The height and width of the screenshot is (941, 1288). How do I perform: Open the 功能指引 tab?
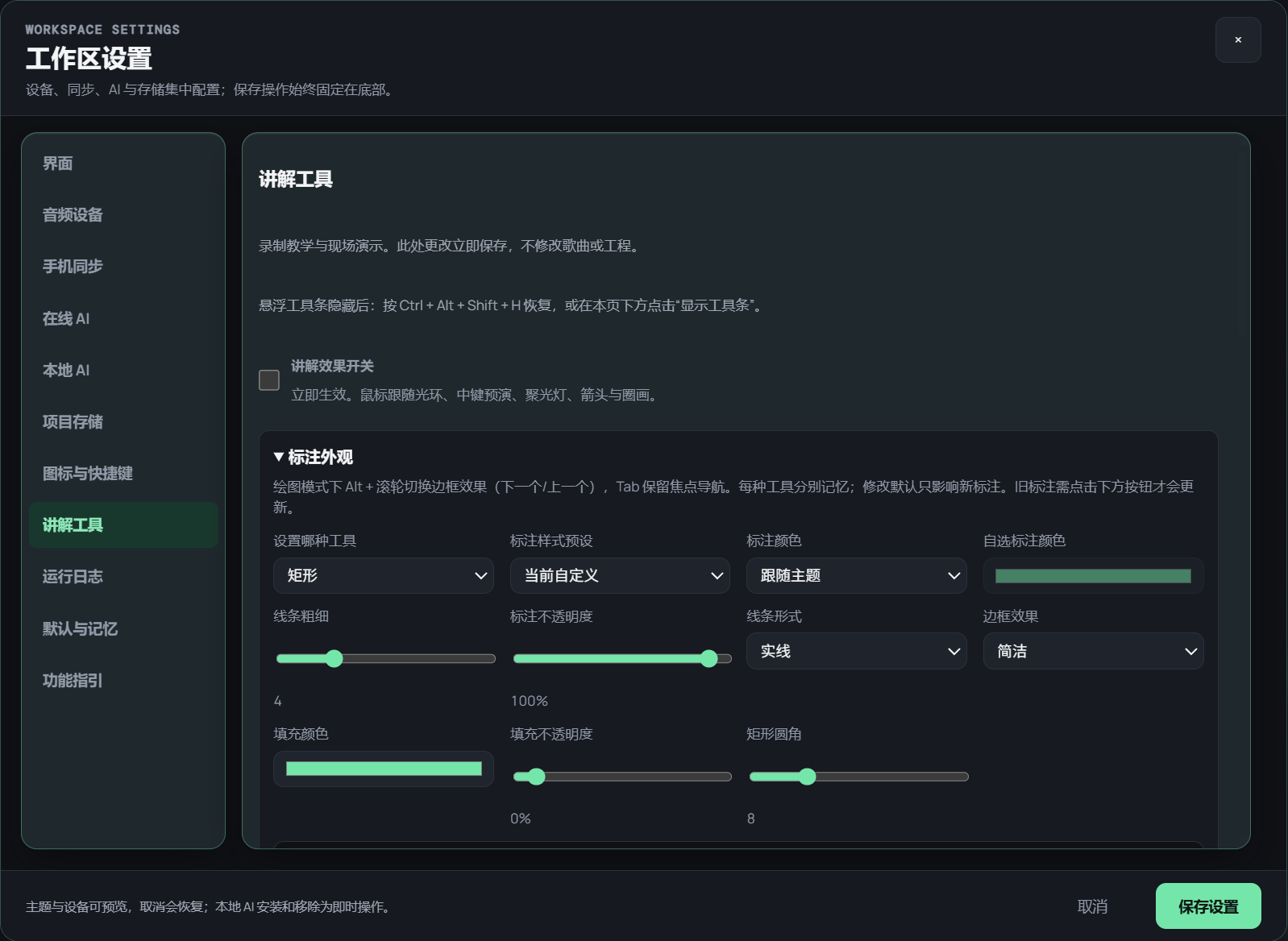[123, 680]
